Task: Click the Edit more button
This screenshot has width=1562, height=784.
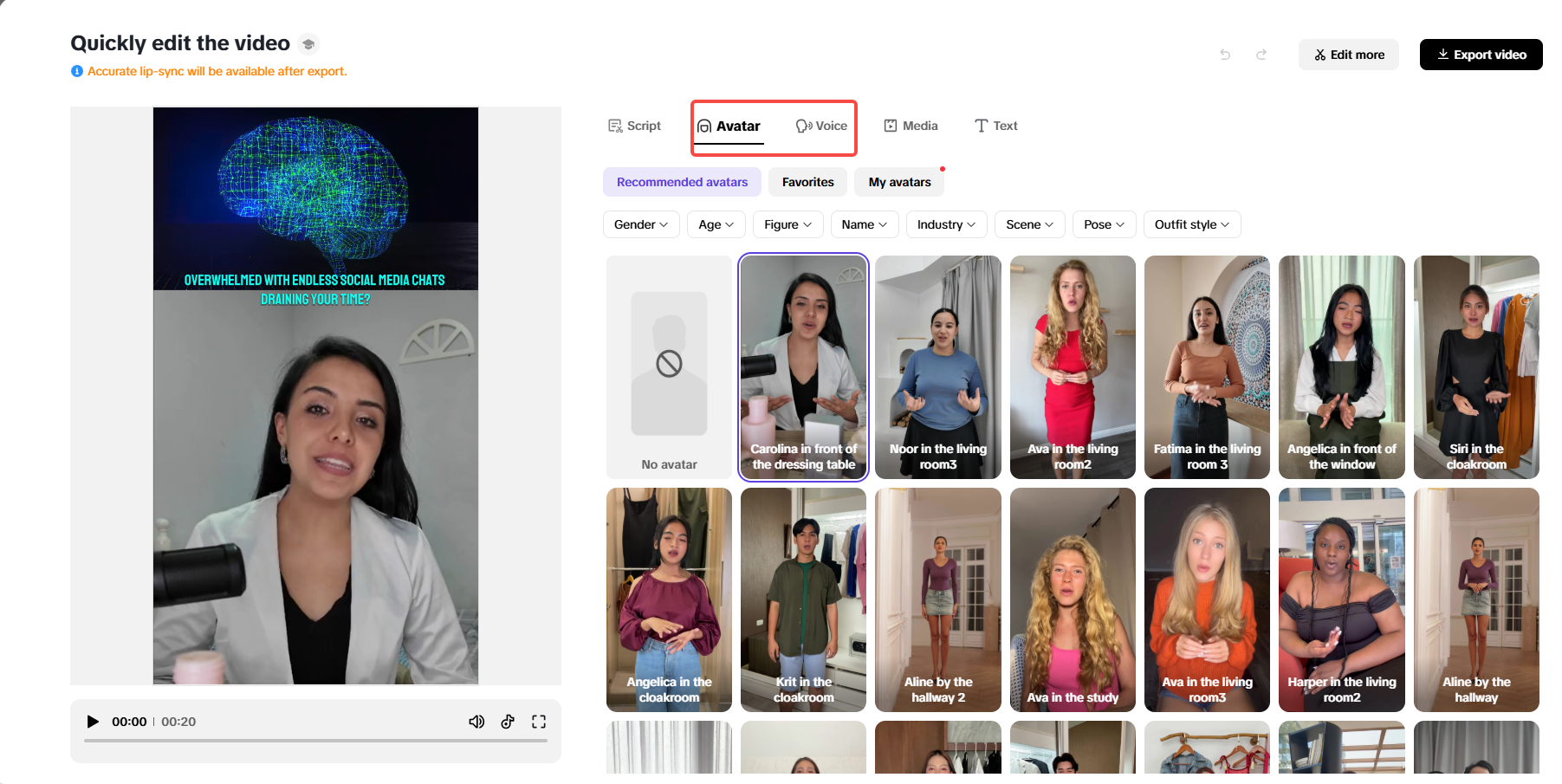Action: pyautogui.click(x=1348, y=54)
